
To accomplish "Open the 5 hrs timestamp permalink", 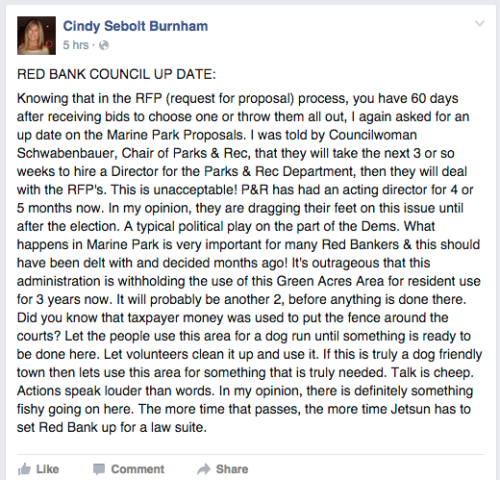I will click(76, 45).
